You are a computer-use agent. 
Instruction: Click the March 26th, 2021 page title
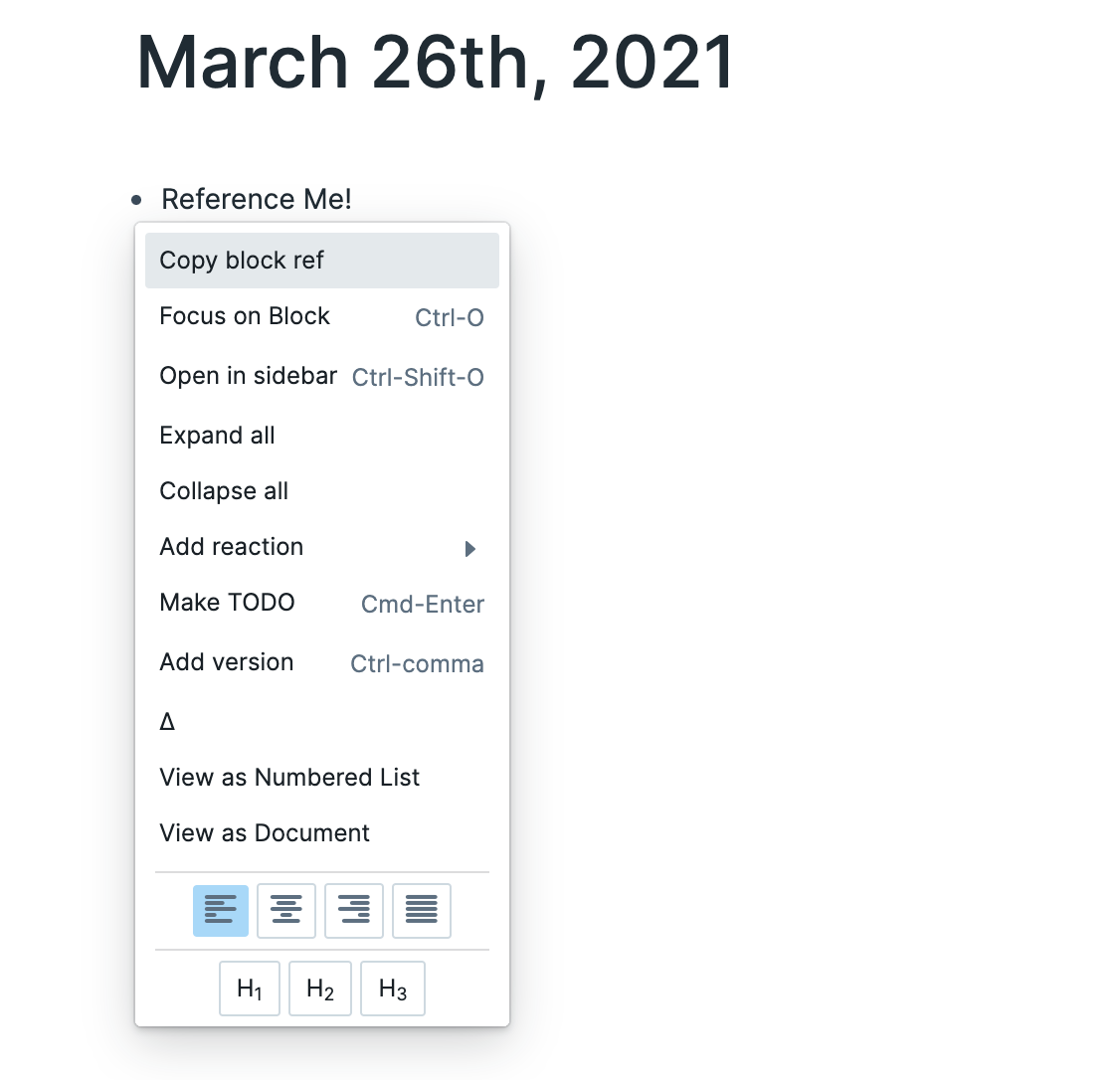[435, 62]
